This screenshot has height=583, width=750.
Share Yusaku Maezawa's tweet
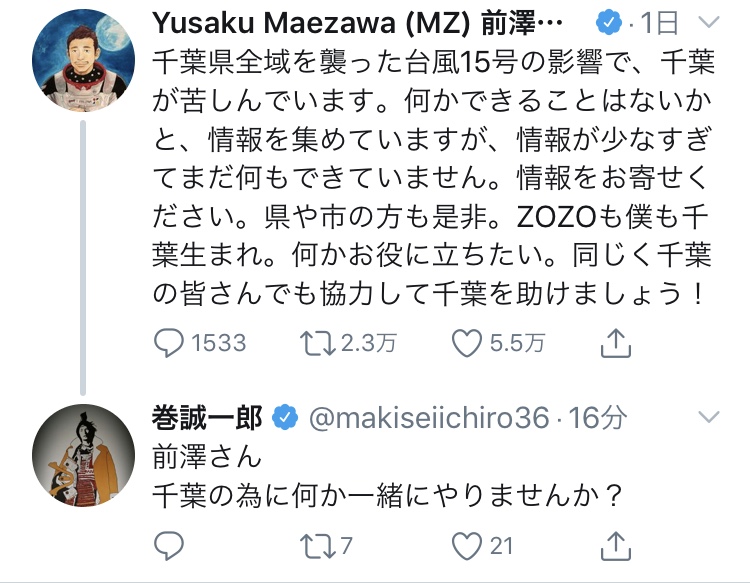click(x=618, y=343)
